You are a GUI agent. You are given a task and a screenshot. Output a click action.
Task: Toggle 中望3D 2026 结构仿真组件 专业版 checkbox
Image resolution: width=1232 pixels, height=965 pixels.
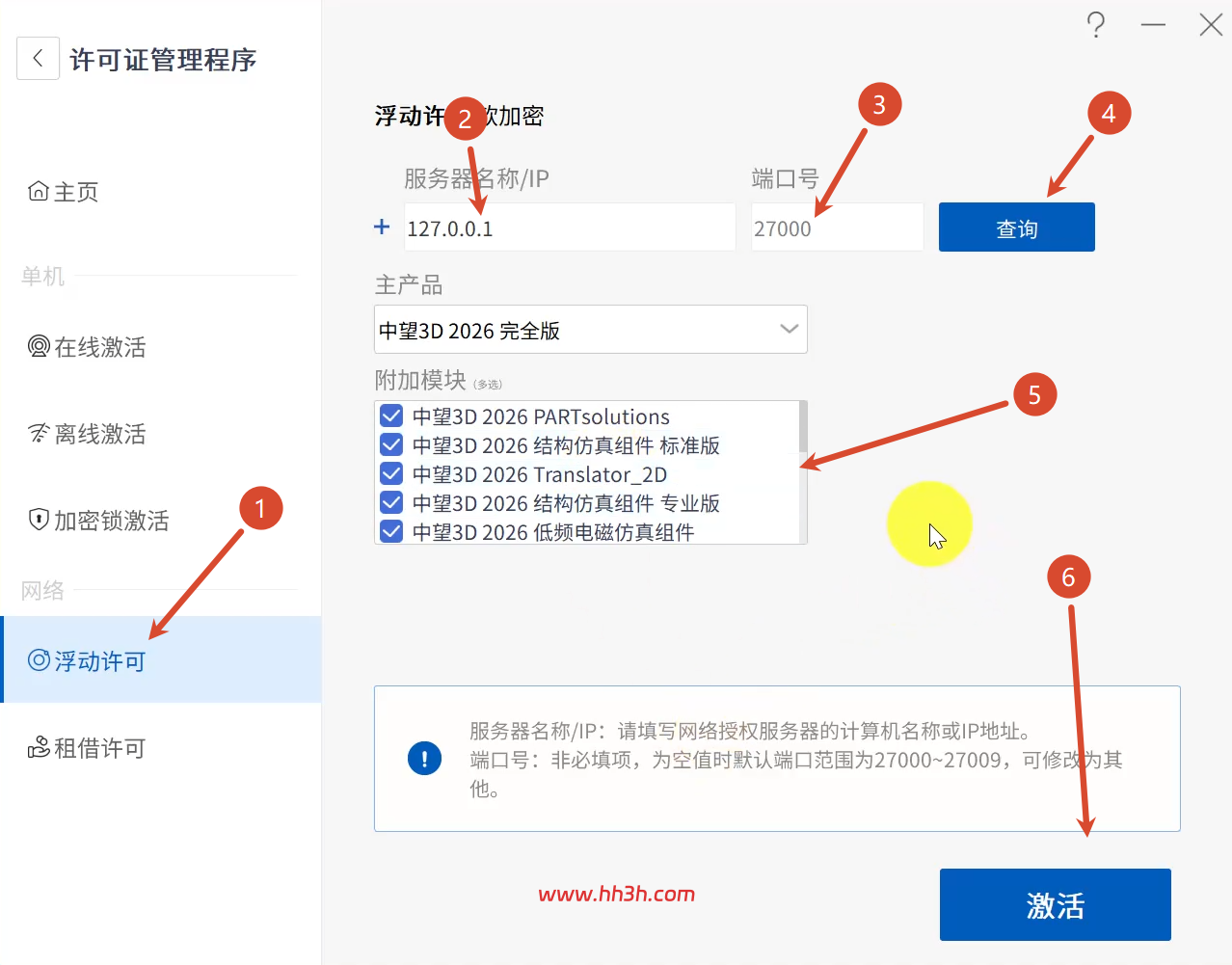point(391,503)
